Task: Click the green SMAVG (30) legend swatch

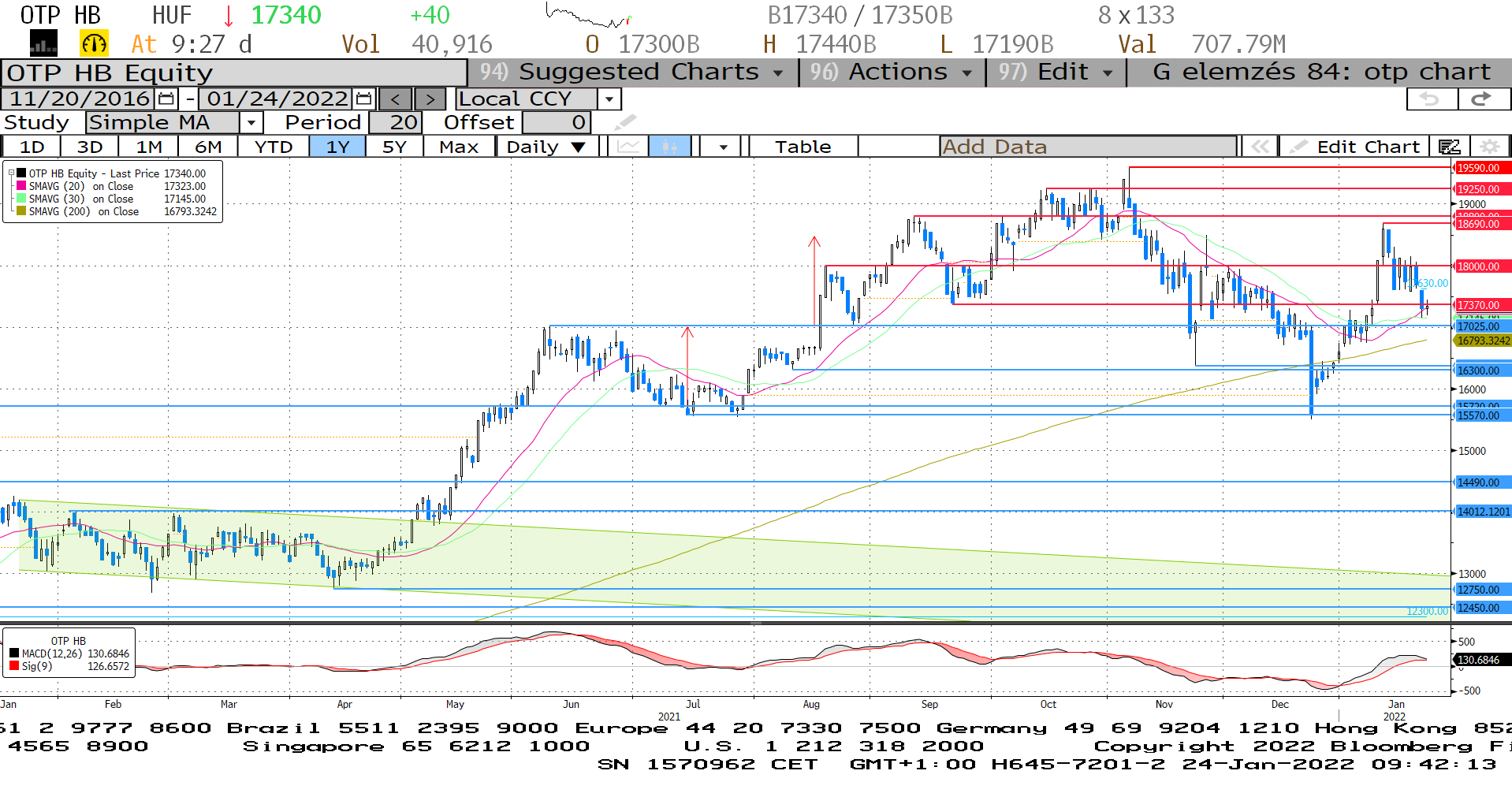Action: point(21,199)
